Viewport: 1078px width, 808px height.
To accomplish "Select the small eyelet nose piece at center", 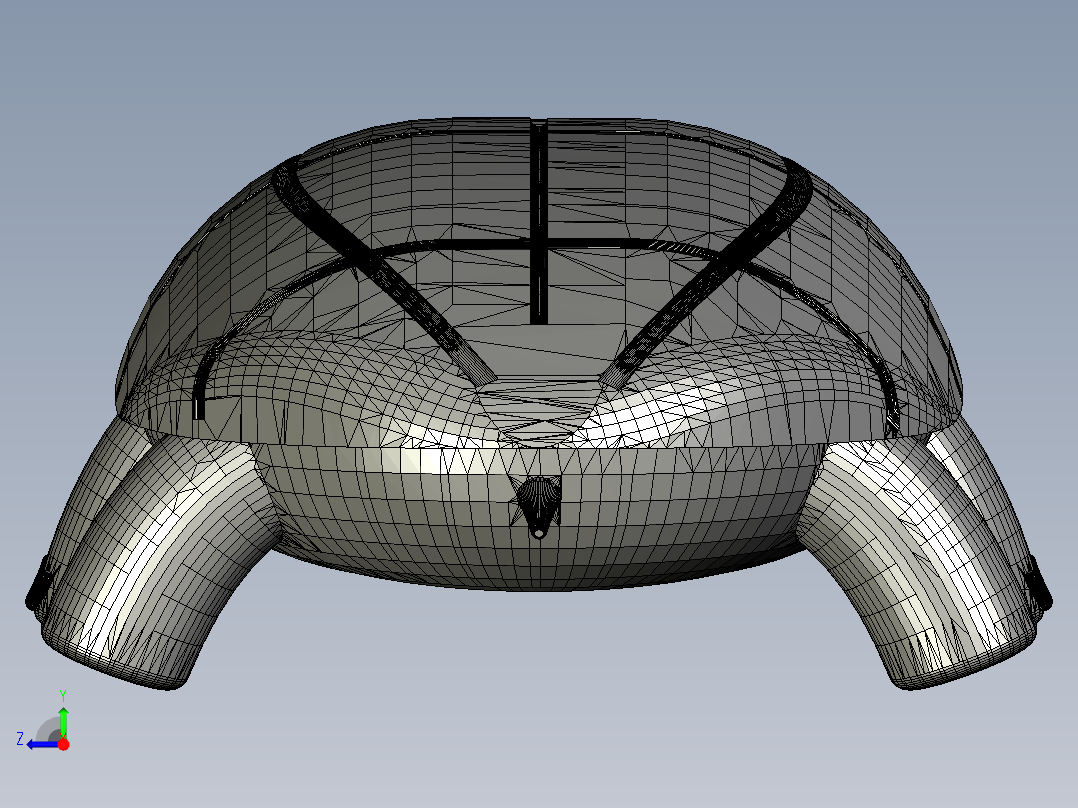I will 538,507.
